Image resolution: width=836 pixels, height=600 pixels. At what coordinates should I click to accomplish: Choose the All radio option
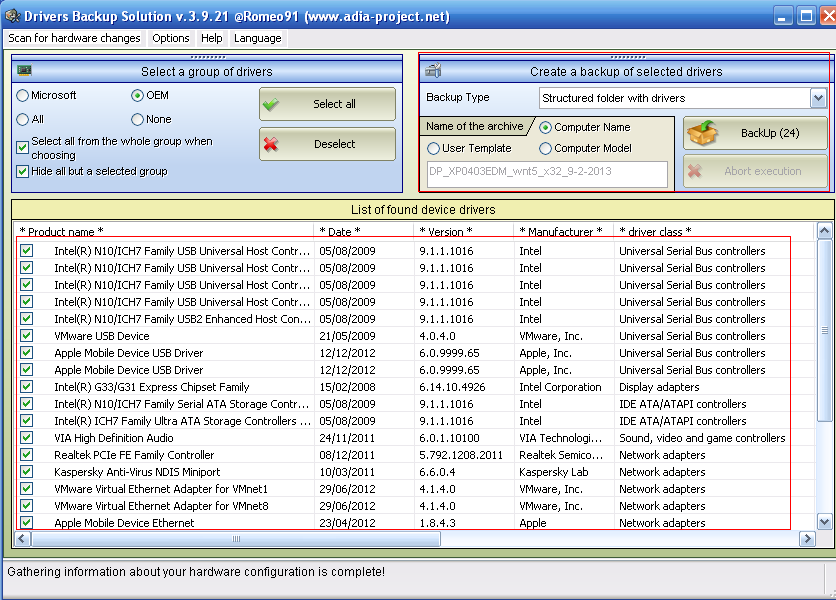22,119
